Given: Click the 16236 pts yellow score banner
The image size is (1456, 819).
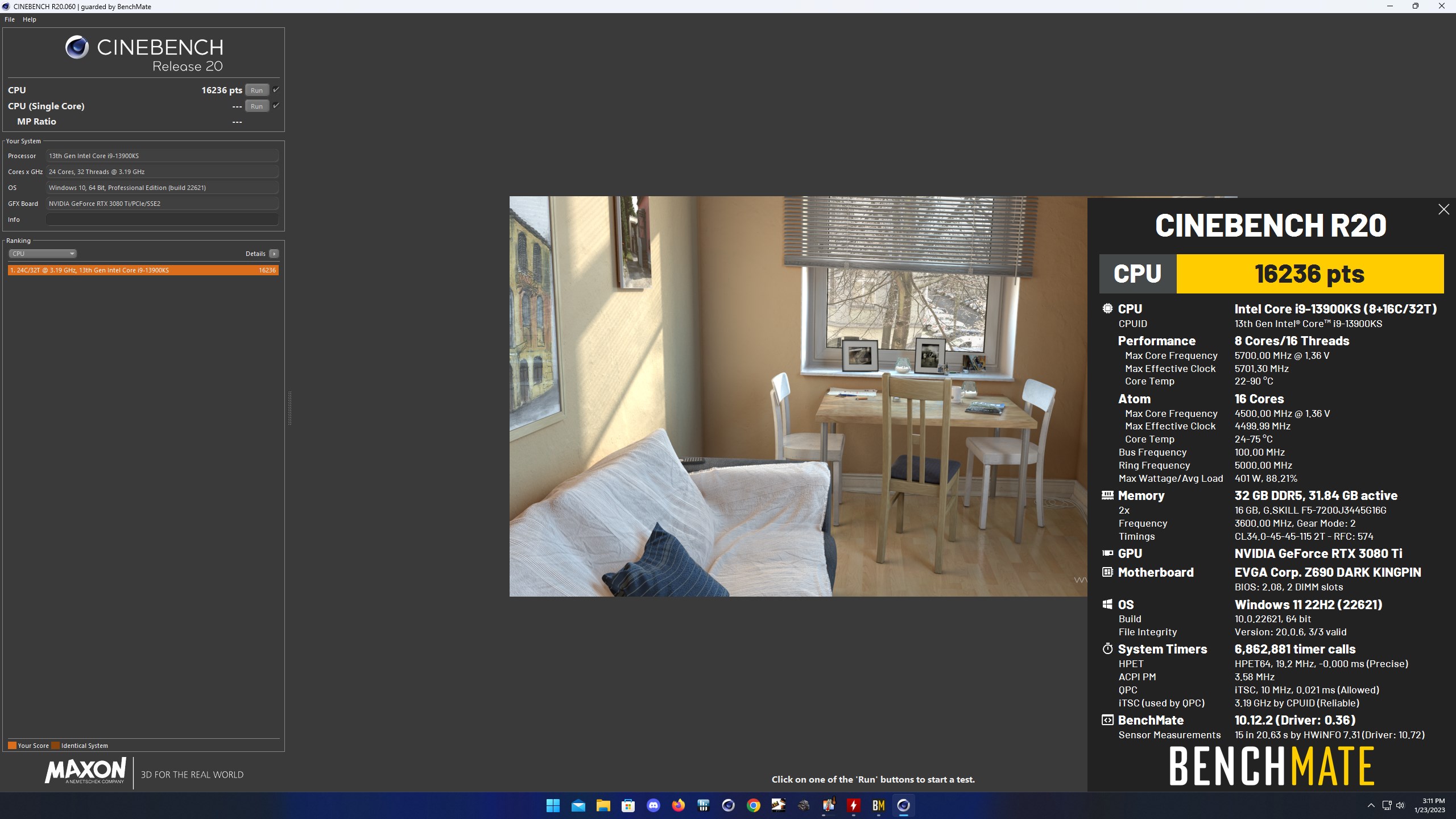Looking at the screenshot, I should (x=1309, y=274).
